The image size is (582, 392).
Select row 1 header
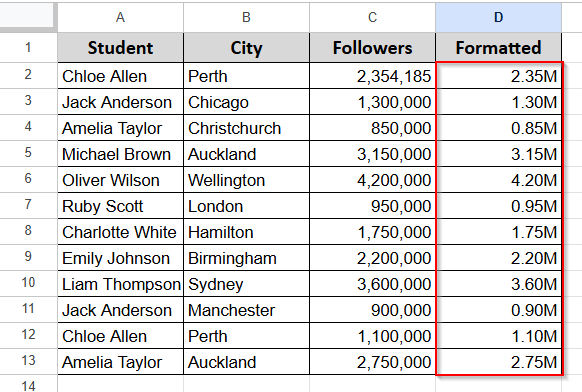[x=28, y=48]
